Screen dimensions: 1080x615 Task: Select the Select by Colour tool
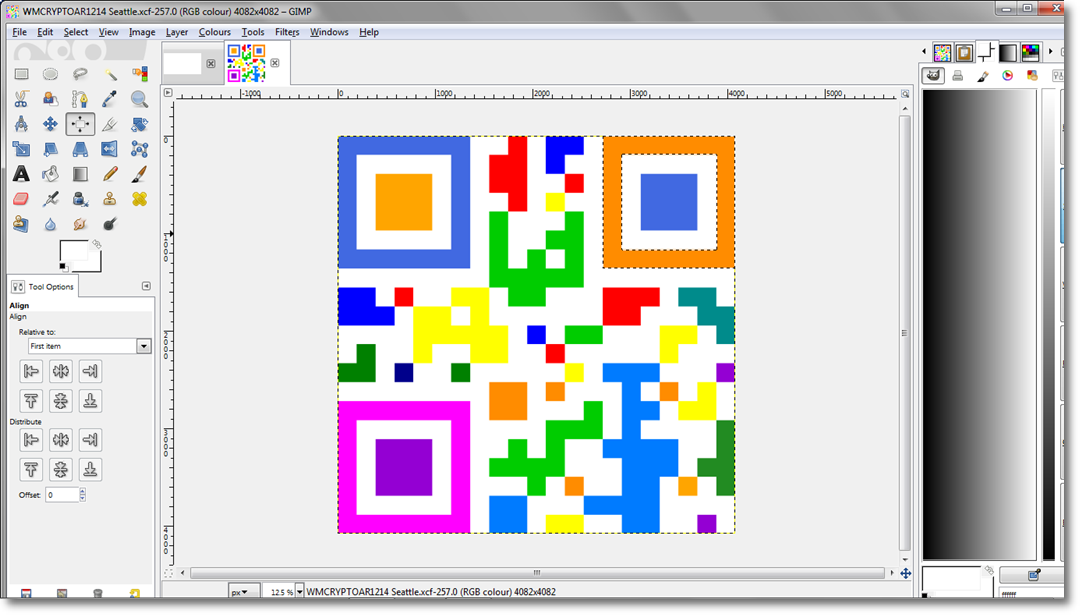click(x=139, y=74)
